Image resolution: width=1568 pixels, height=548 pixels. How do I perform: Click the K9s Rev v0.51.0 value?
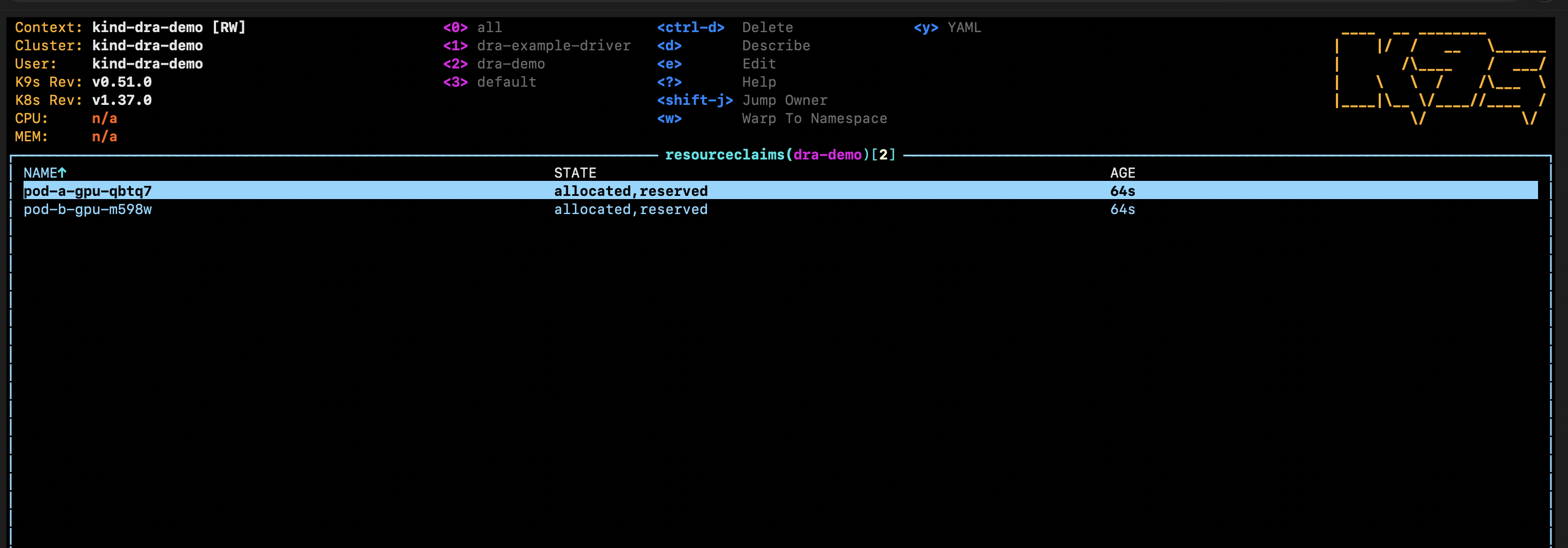[122, 82]
